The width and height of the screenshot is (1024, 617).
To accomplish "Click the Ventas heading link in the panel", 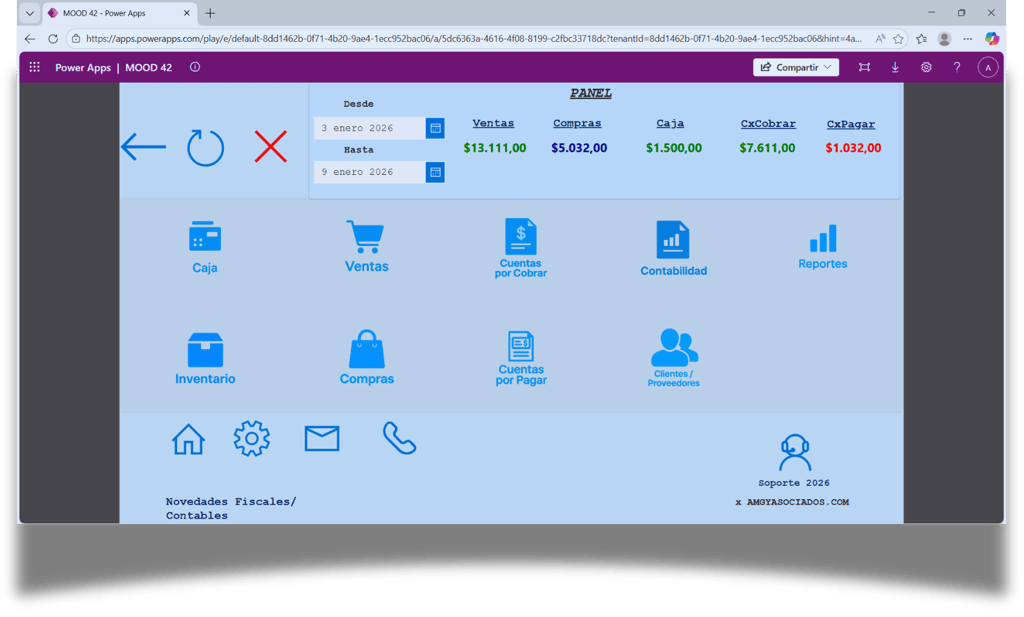I will (493, 123).
